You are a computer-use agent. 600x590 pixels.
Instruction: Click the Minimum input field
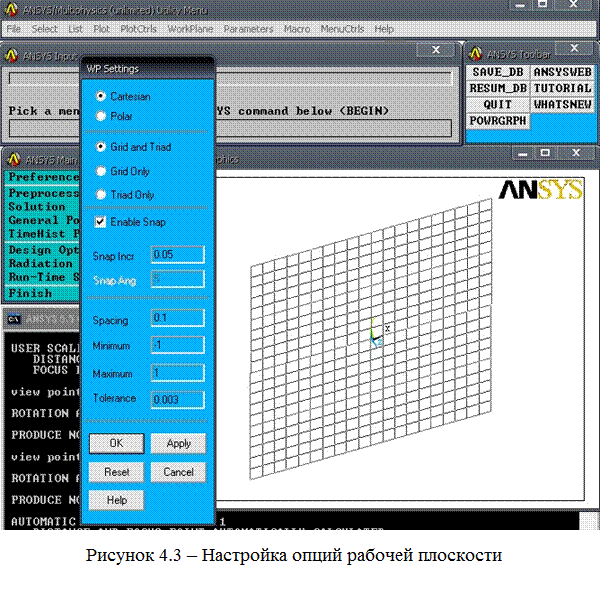point(178,345)
